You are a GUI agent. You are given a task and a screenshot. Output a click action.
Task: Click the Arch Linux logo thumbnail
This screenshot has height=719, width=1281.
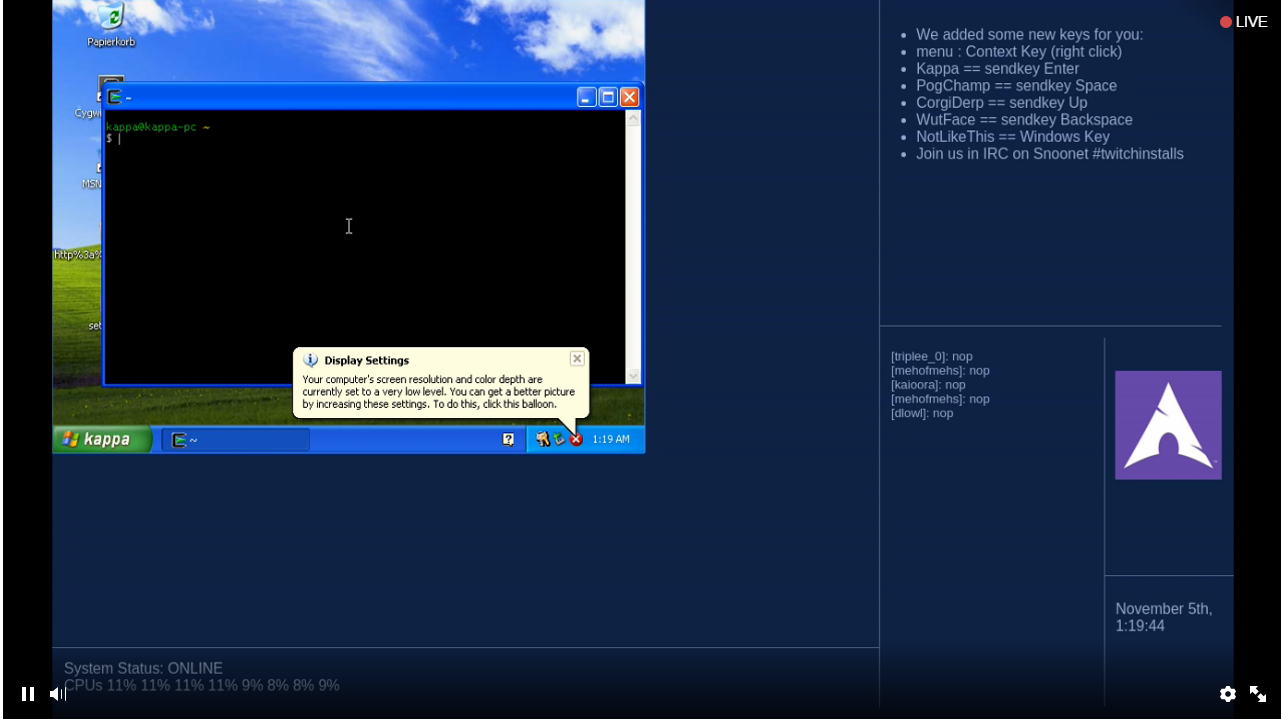coord(1168,424)
